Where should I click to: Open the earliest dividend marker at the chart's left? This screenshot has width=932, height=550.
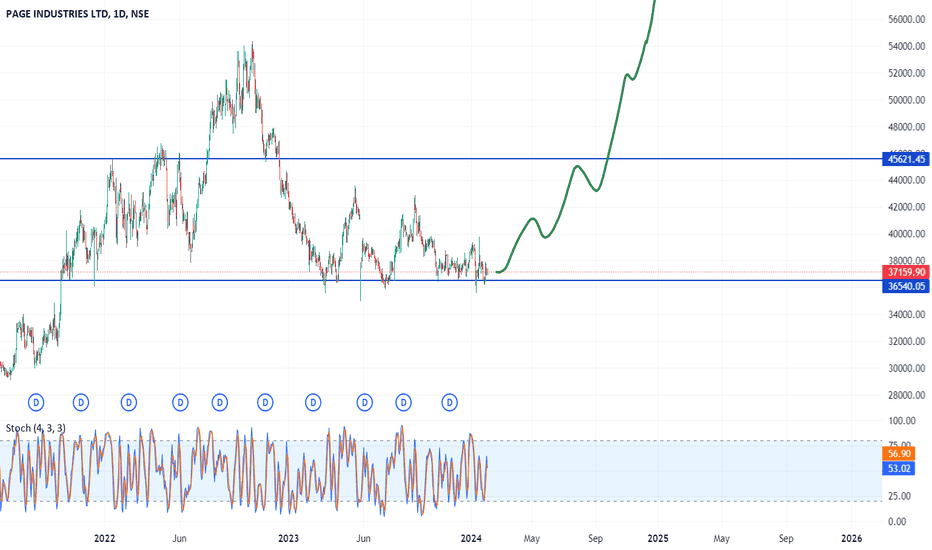coord(36,403)
